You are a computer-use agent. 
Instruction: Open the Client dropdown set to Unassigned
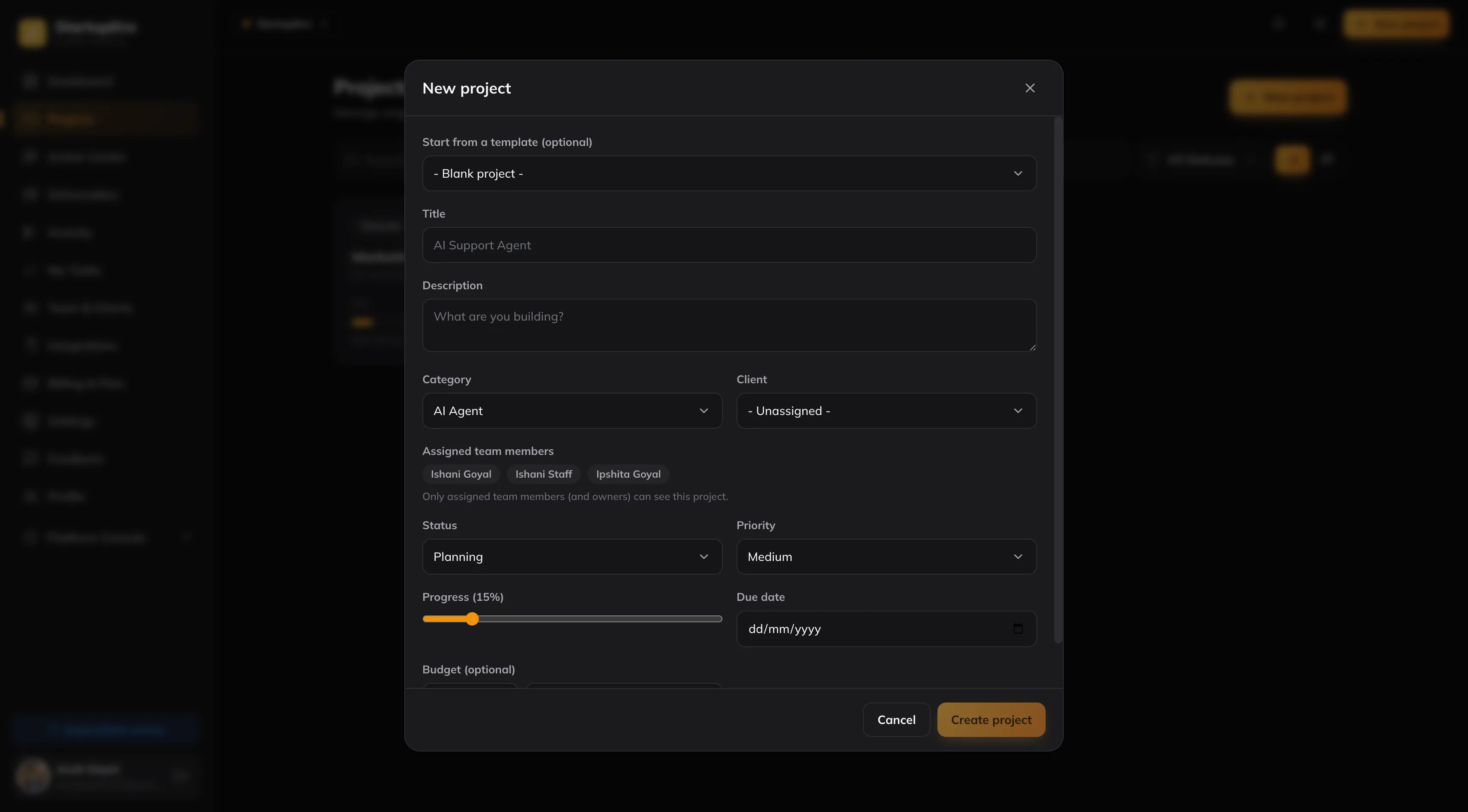coord(886,411)
